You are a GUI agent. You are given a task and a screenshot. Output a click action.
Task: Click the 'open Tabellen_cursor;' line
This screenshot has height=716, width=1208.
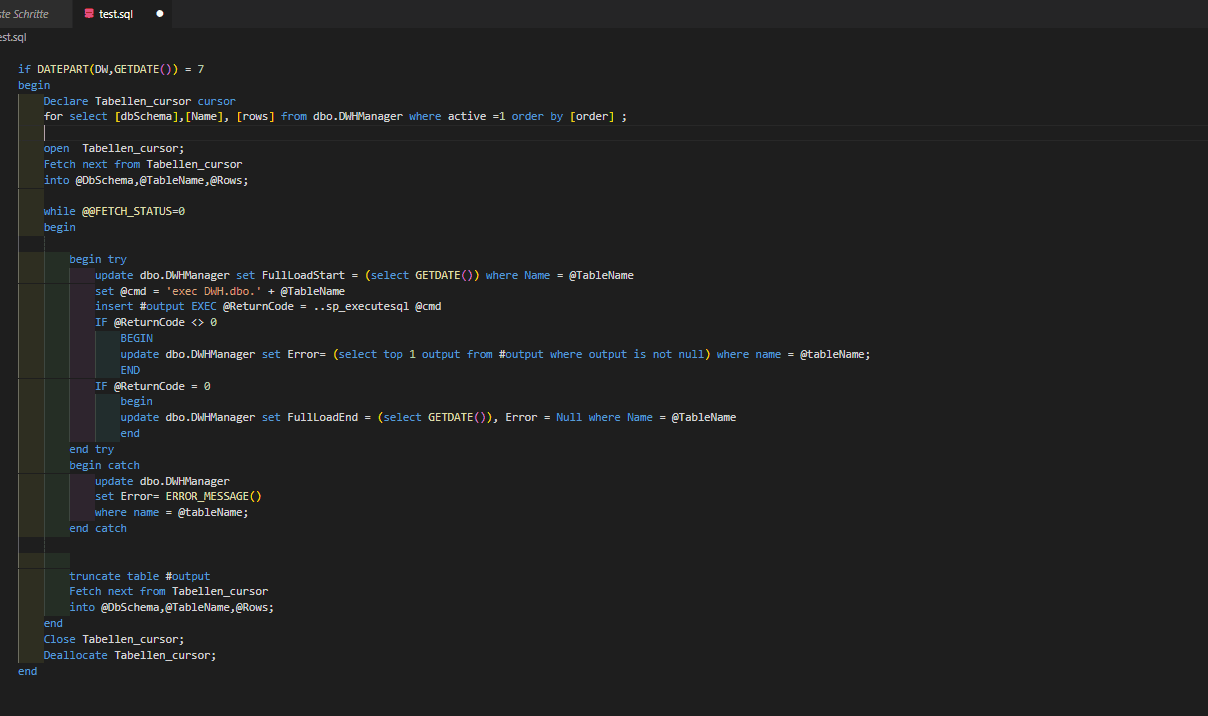click(114, 148)
